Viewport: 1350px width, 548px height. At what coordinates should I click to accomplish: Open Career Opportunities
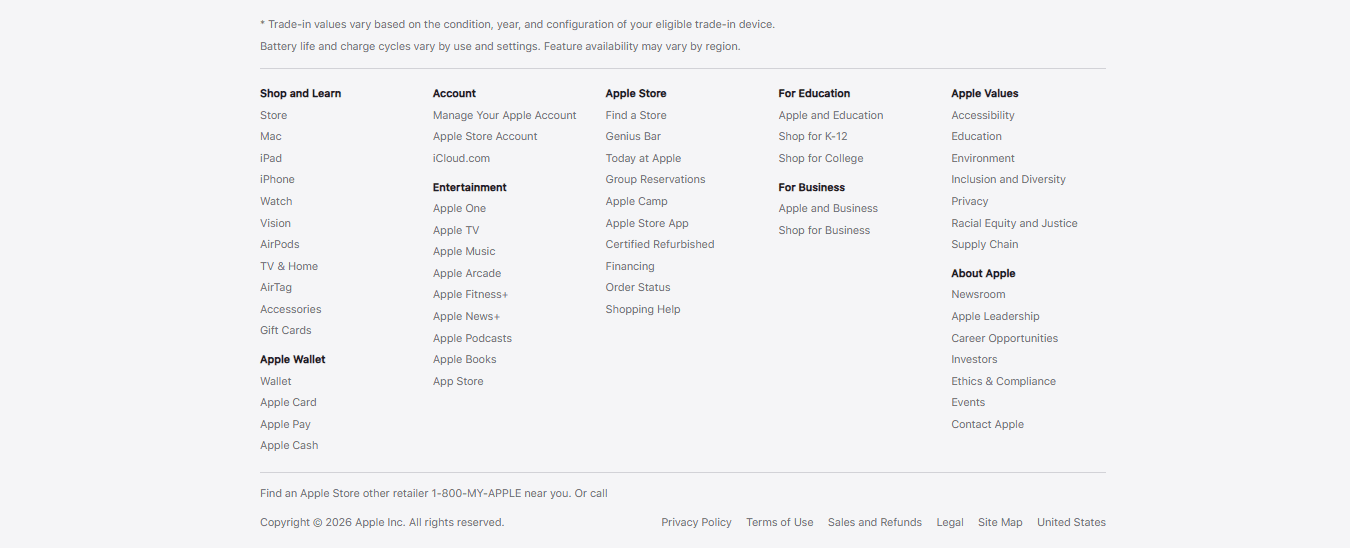click(1004, 338)
